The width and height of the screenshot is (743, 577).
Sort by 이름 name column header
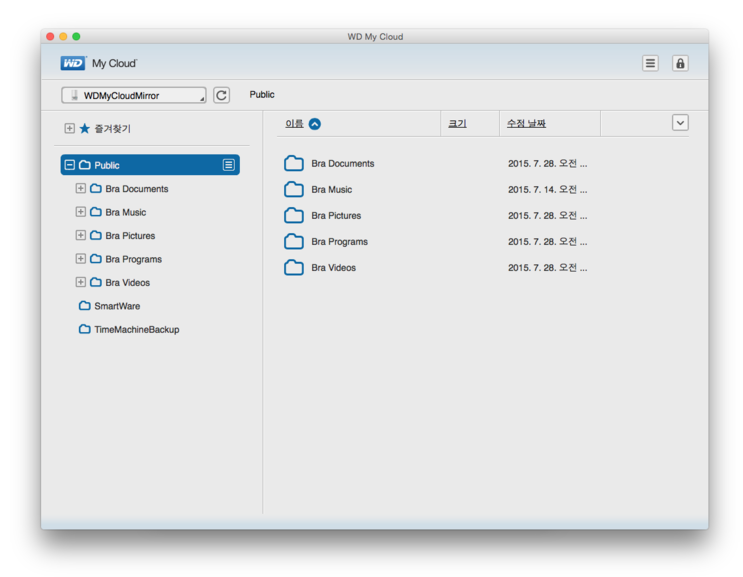click(294, 124)
